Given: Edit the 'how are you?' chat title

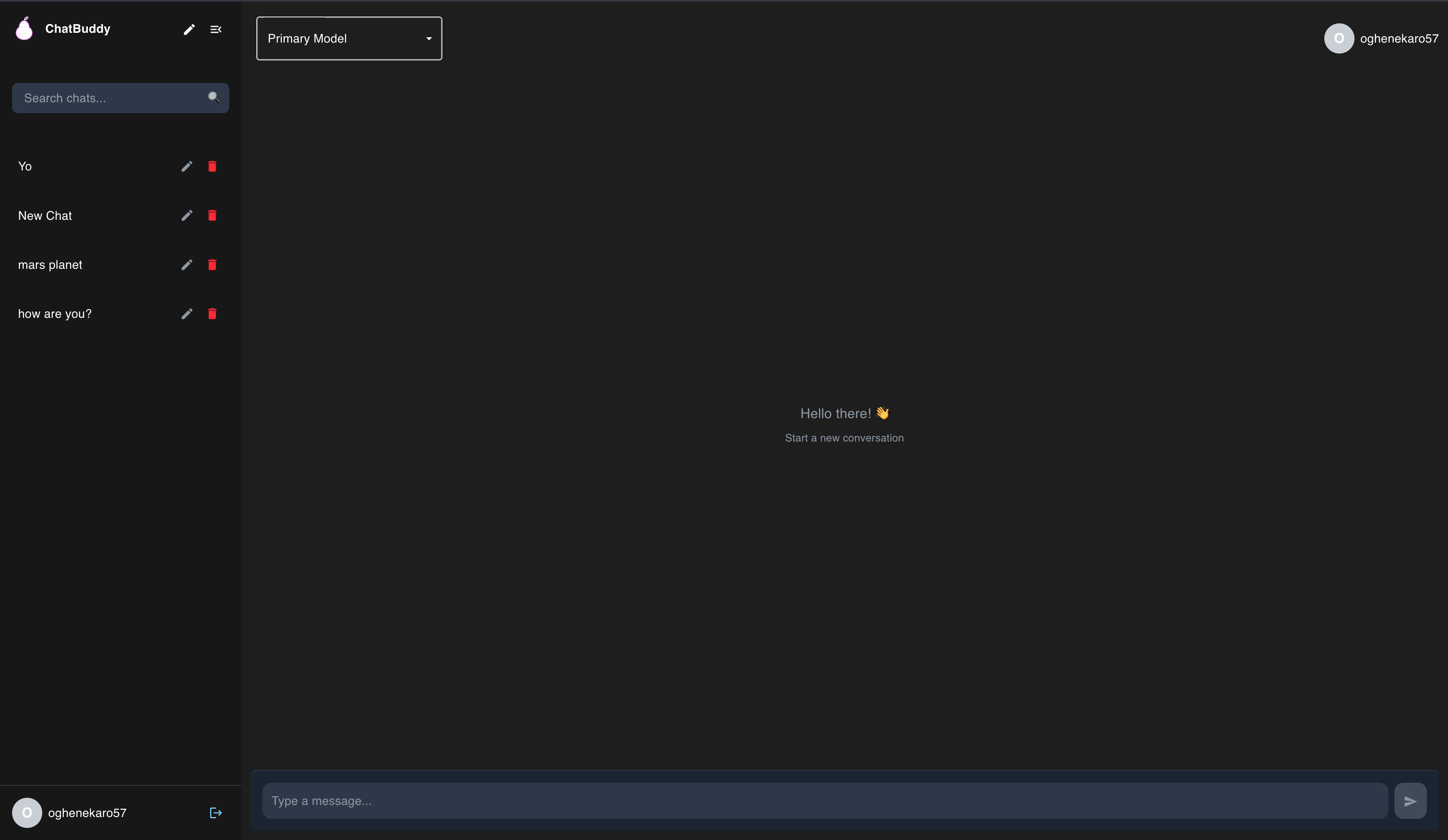Looking at the screenshot, I should point(187,314).
